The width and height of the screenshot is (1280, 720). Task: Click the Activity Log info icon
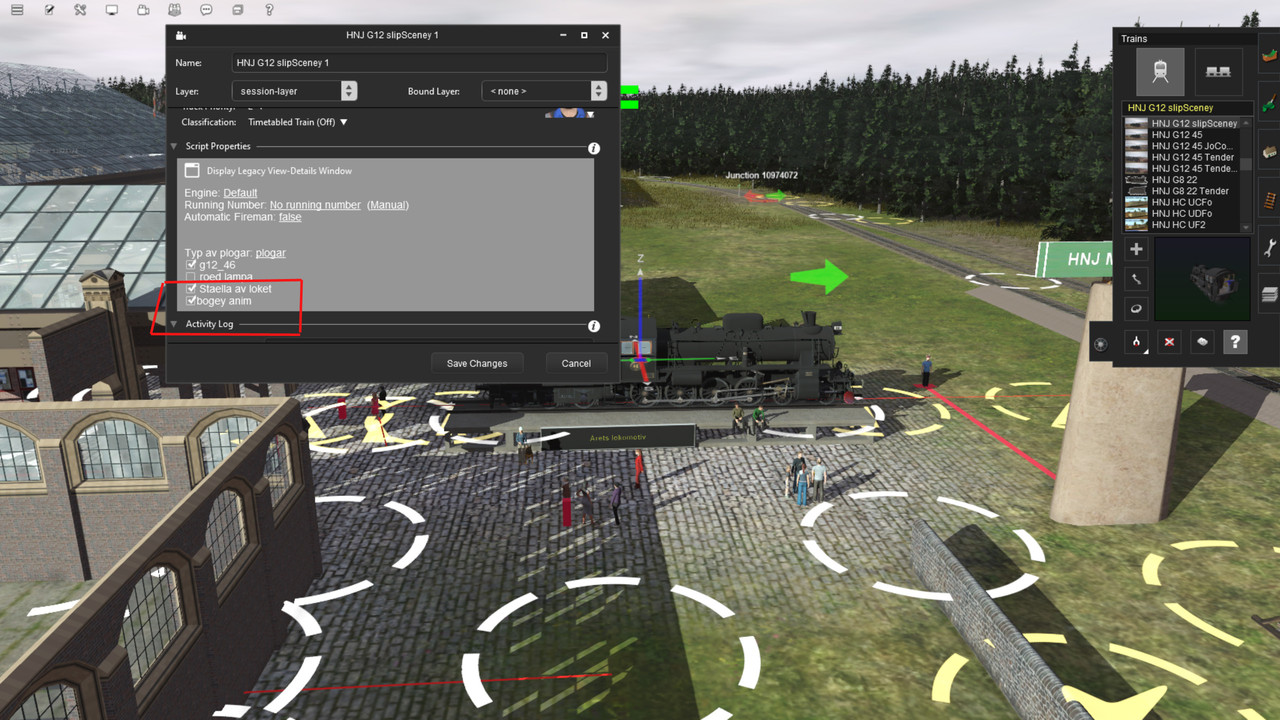(594, 326)
